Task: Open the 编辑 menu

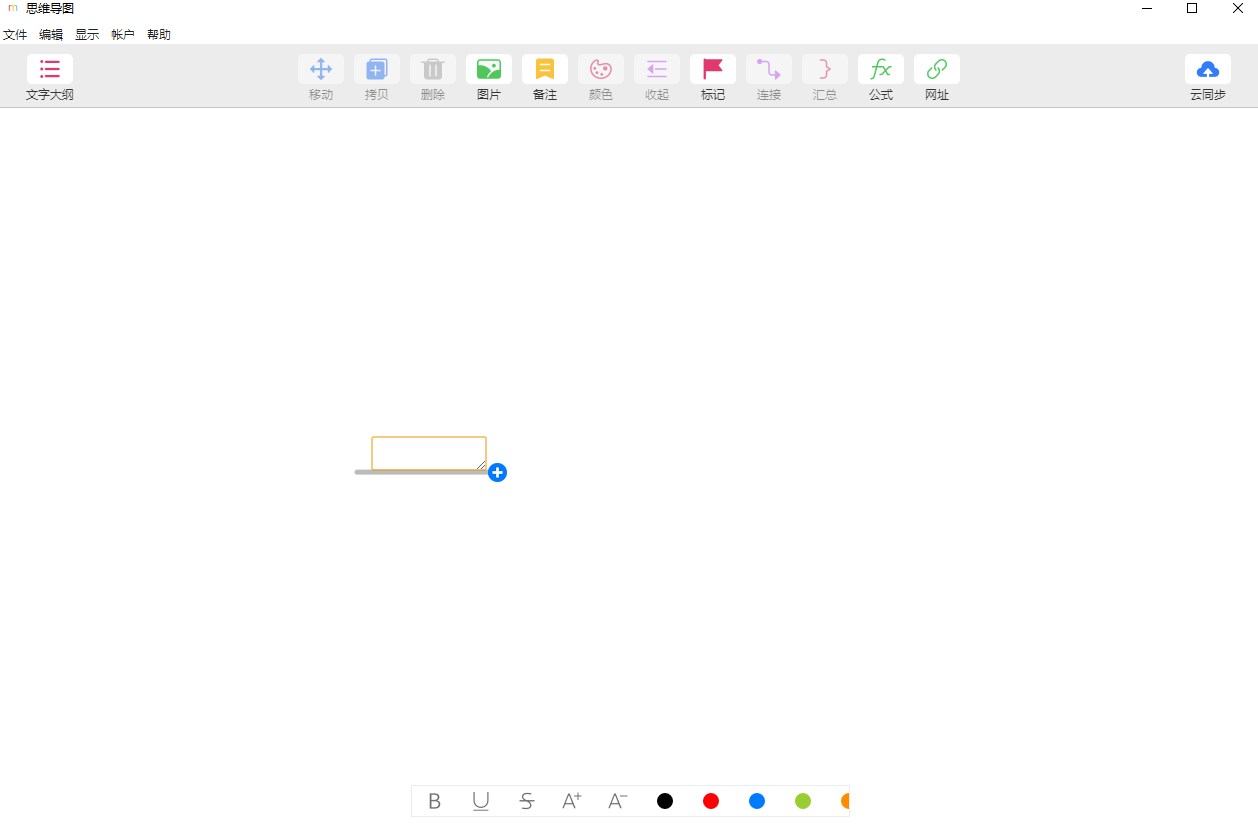Action: [x=51, y=35]
